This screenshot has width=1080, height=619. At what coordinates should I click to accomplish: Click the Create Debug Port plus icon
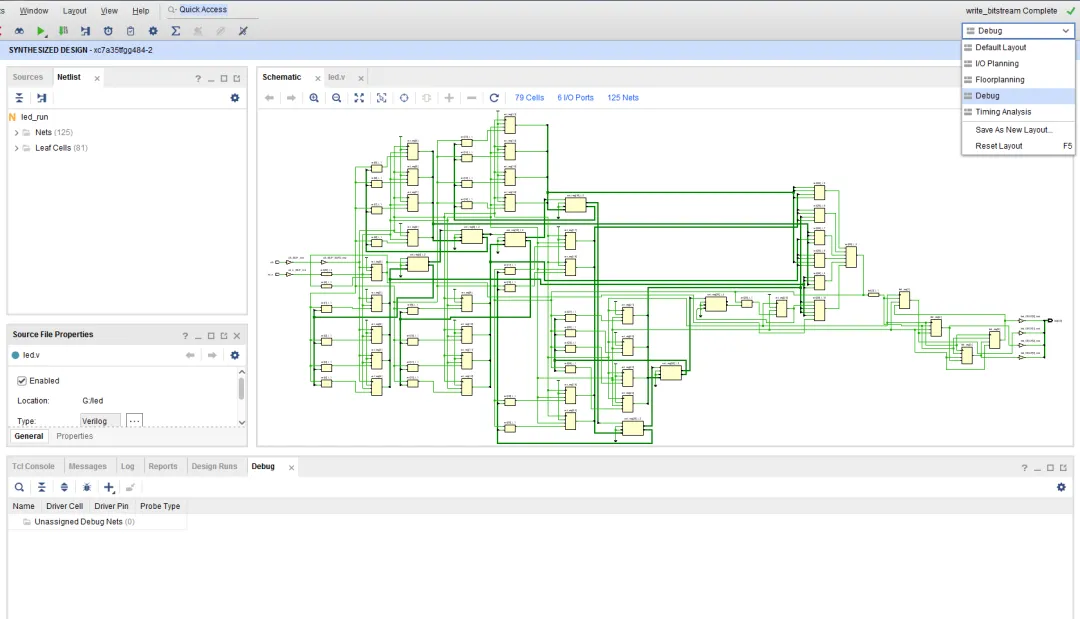(x=109, y=487)
